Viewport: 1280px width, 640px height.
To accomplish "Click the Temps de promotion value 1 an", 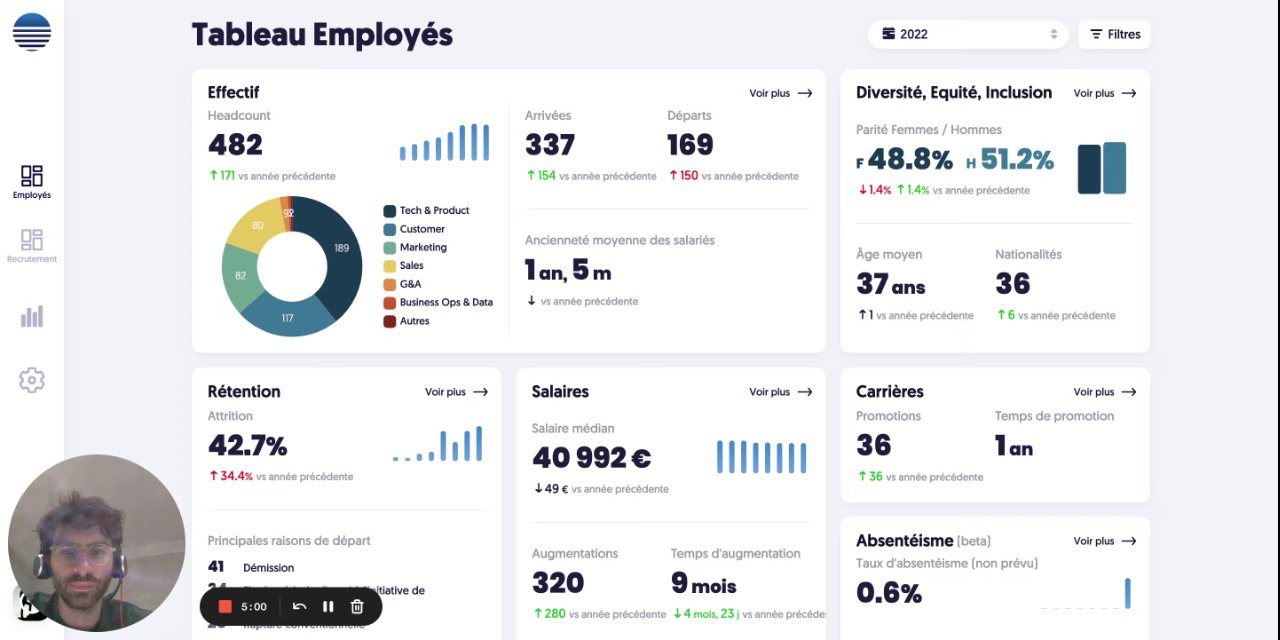I will 1014,446.
